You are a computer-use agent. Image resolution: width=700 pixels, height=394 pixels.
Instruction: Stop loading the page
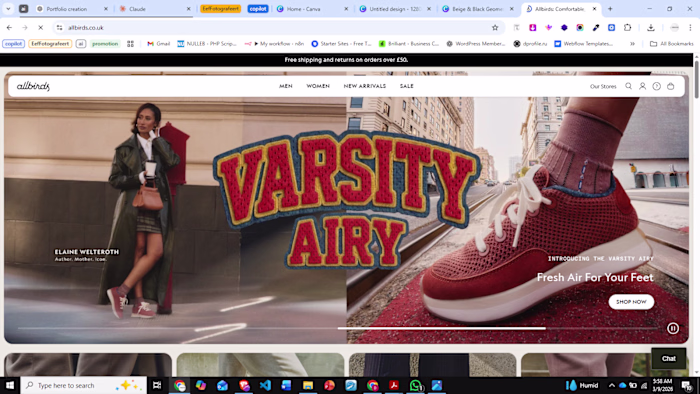click(x=40, y=28)
